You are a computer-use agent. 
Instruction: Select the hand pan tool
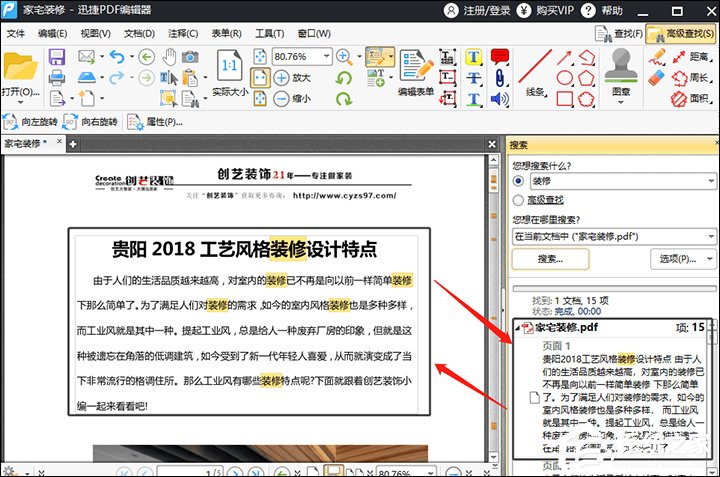[x=169, y=57]
